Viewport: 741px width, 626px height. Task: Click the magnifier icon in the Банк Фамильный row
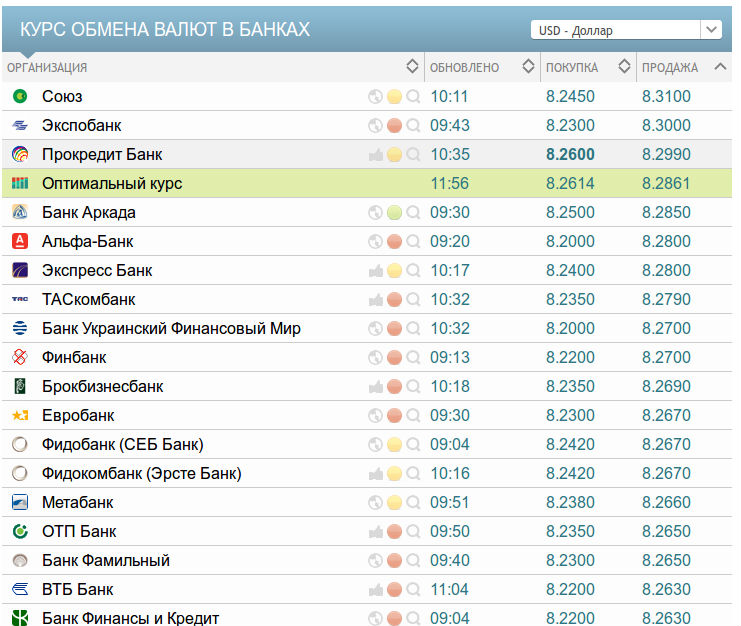[413, 561]
